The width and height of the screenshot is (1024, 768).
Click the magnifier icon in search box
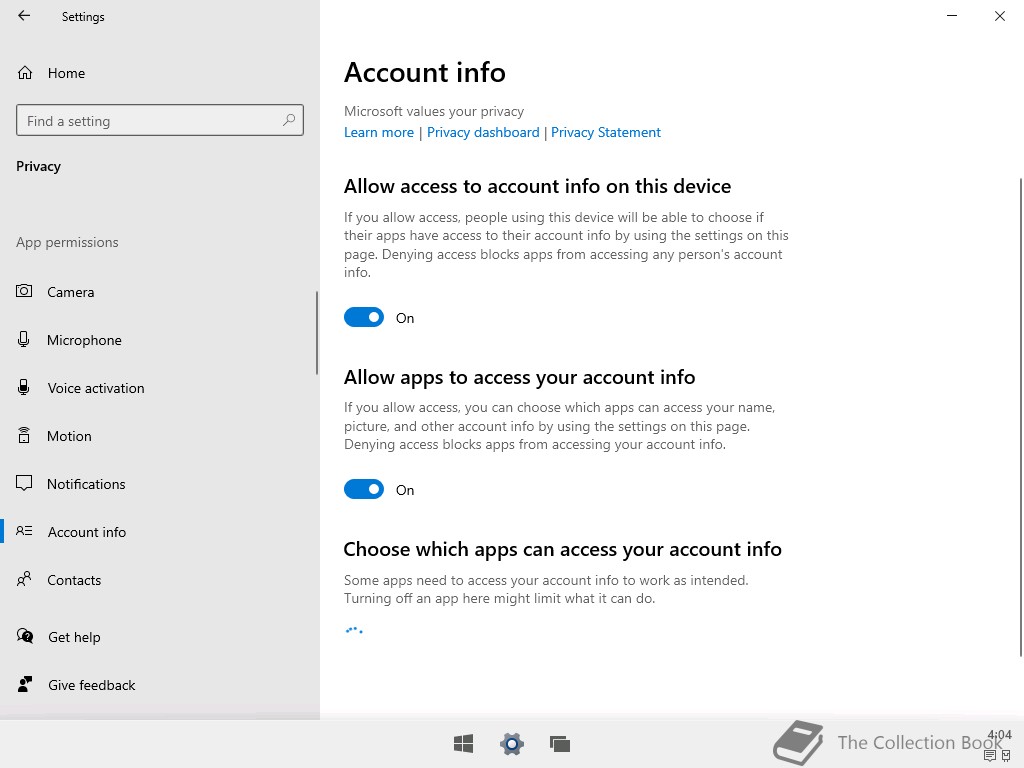point(289,120)
